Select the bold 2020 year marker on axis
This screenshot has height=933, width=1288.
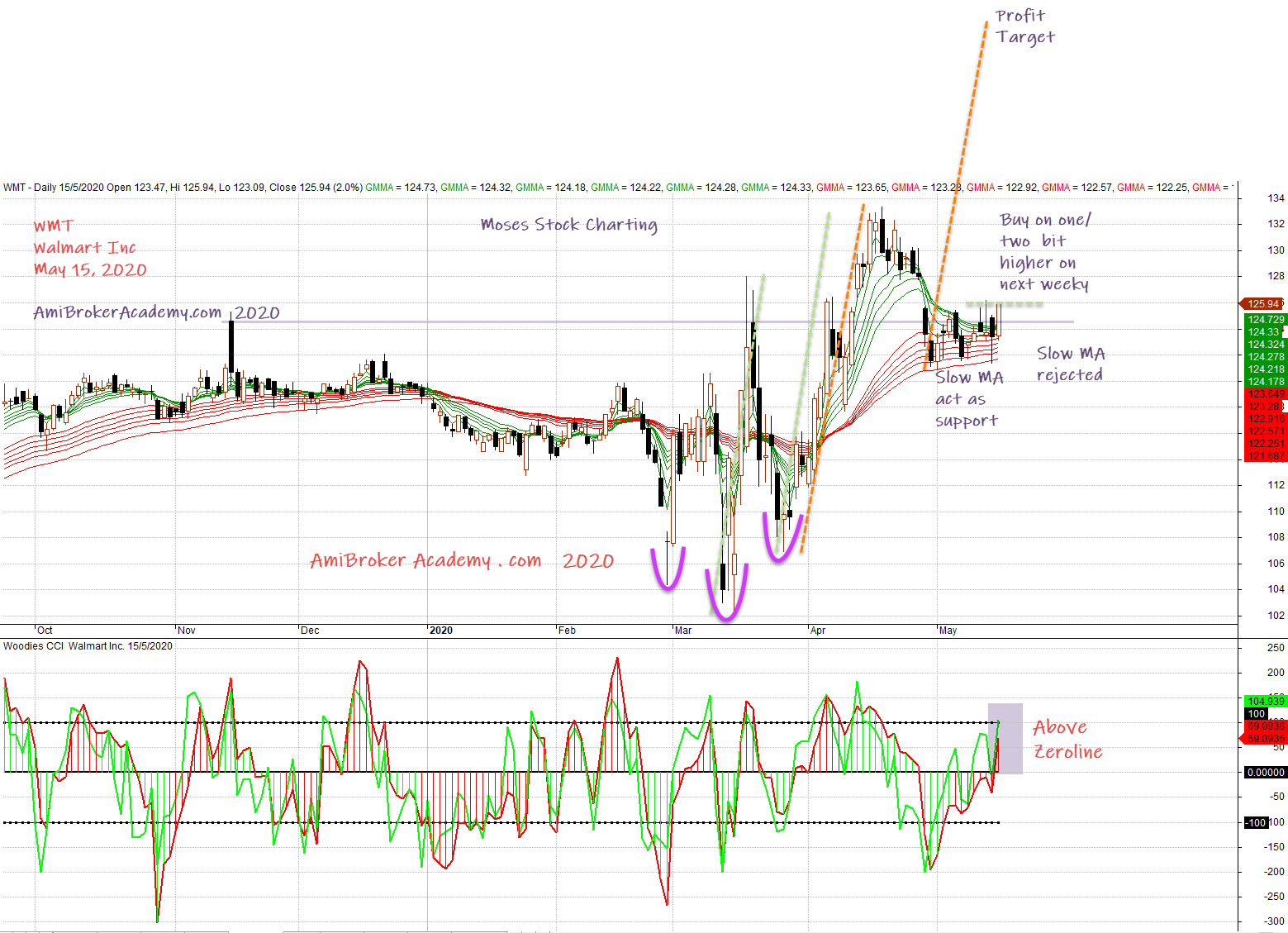point(441,631)
